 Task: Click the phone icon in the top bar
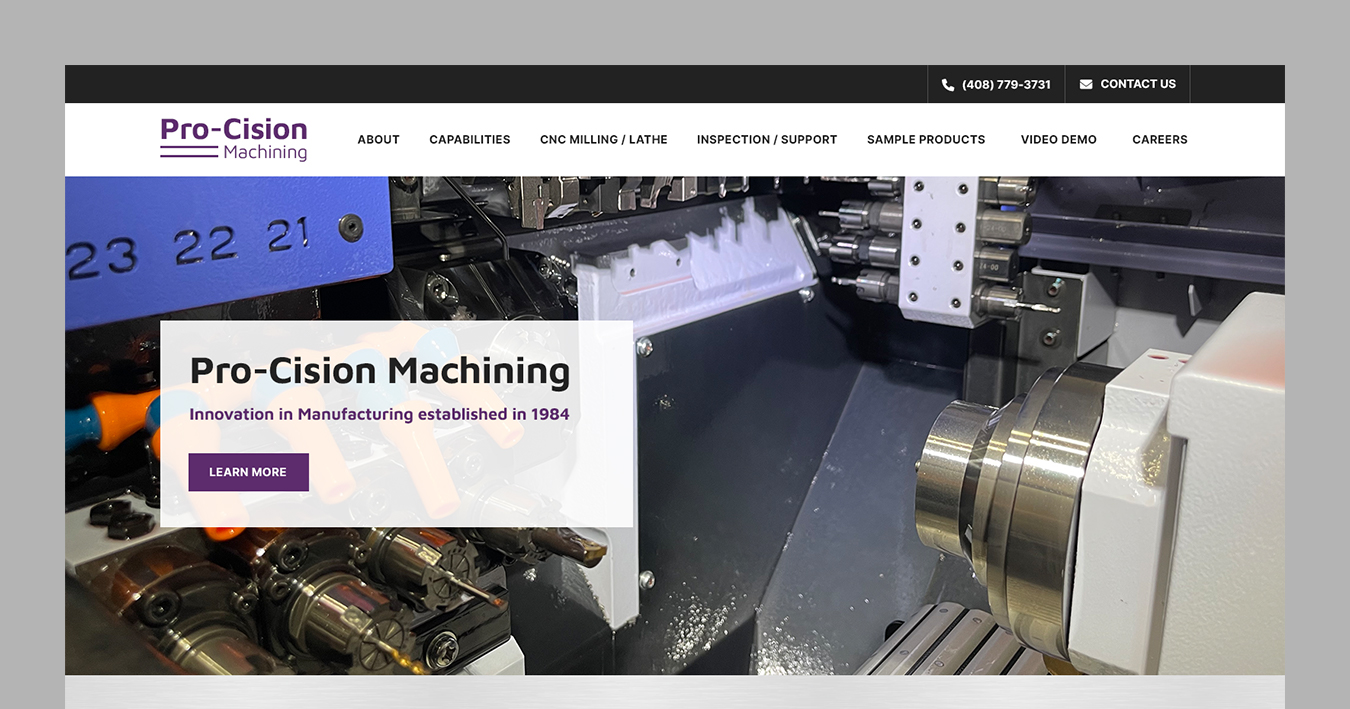coord(947,84)
